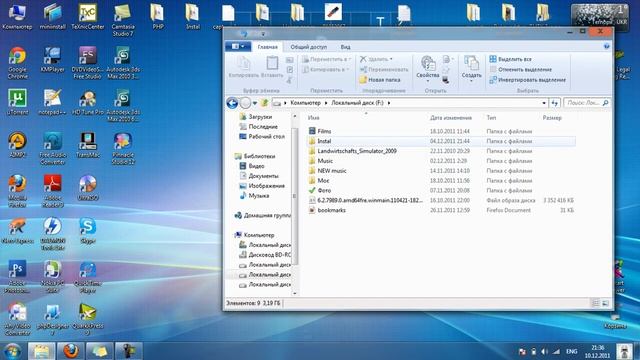Open the Adobe Reader desktop icon
This screenshot has height=360, width=640.
[53, 191]
